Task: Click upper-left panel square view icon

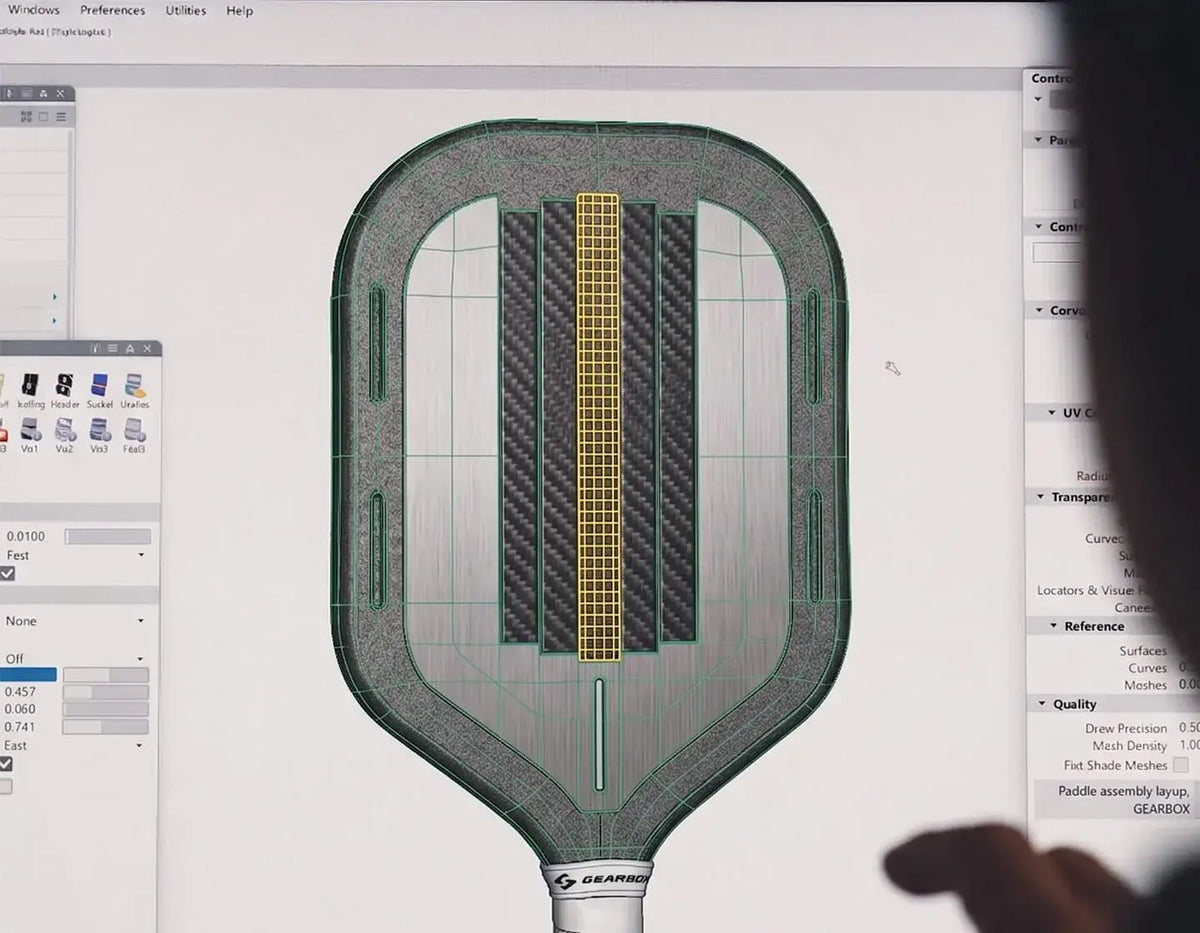Action: pos(44,117)
